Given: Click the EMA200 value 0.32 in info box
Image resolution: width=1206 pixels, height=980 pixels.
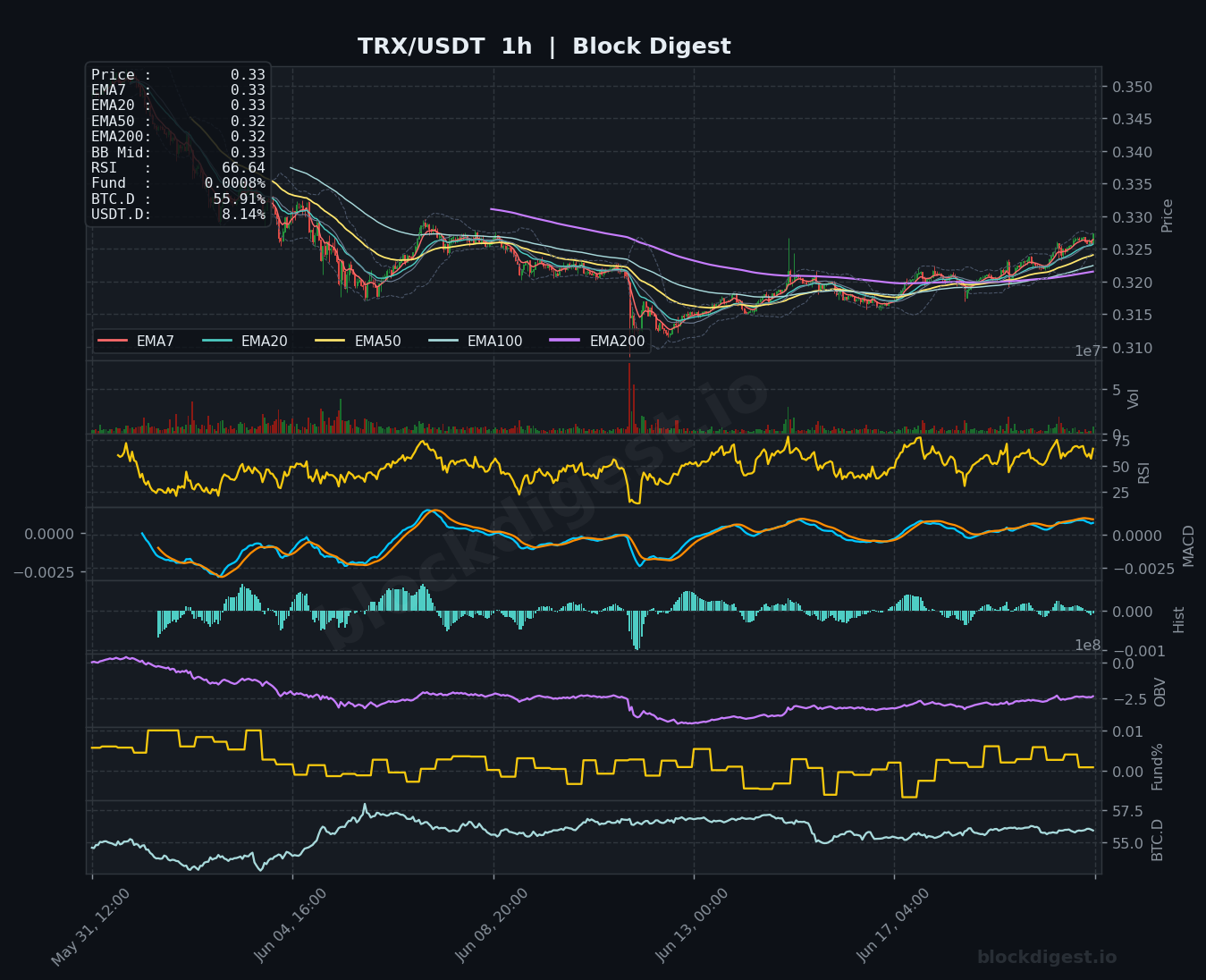Looking at the screenshot, I should pos(248,137).
